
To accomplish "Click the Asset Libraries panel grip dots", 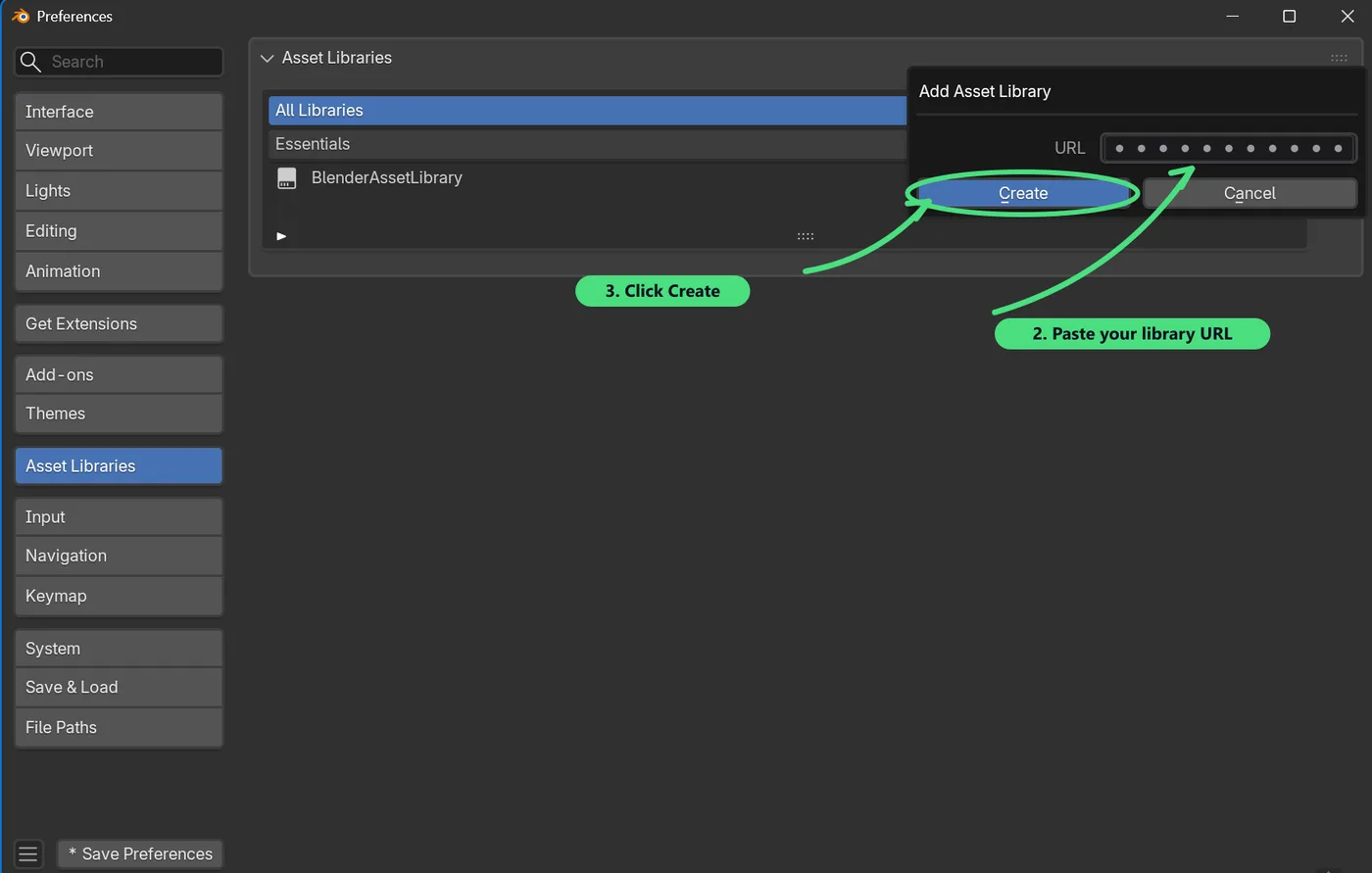I will click(1339, 58).
